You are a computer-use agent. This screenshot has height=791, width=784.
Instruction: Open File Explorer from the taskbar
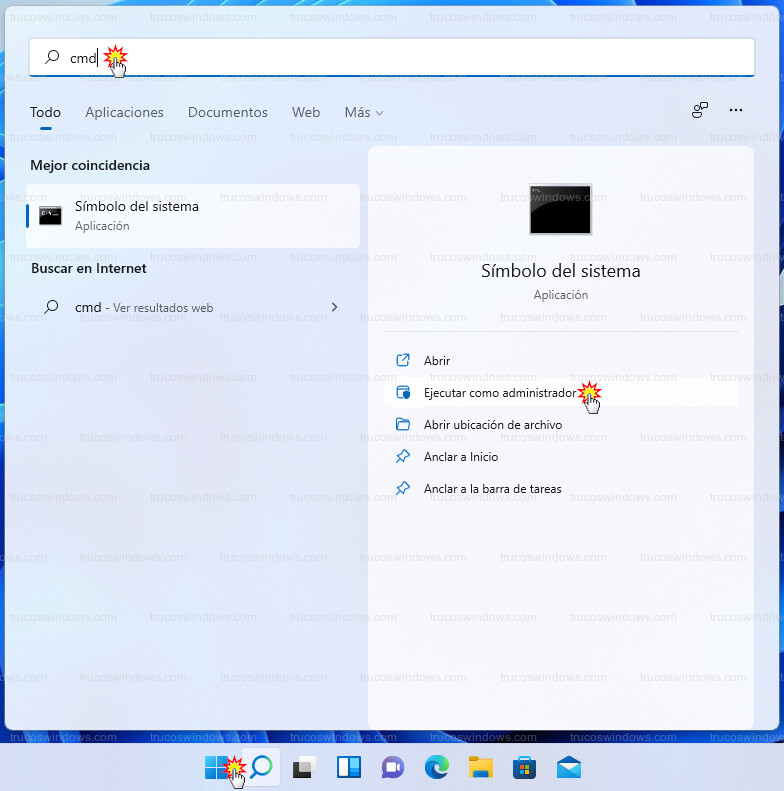click(x=481, y=768)
